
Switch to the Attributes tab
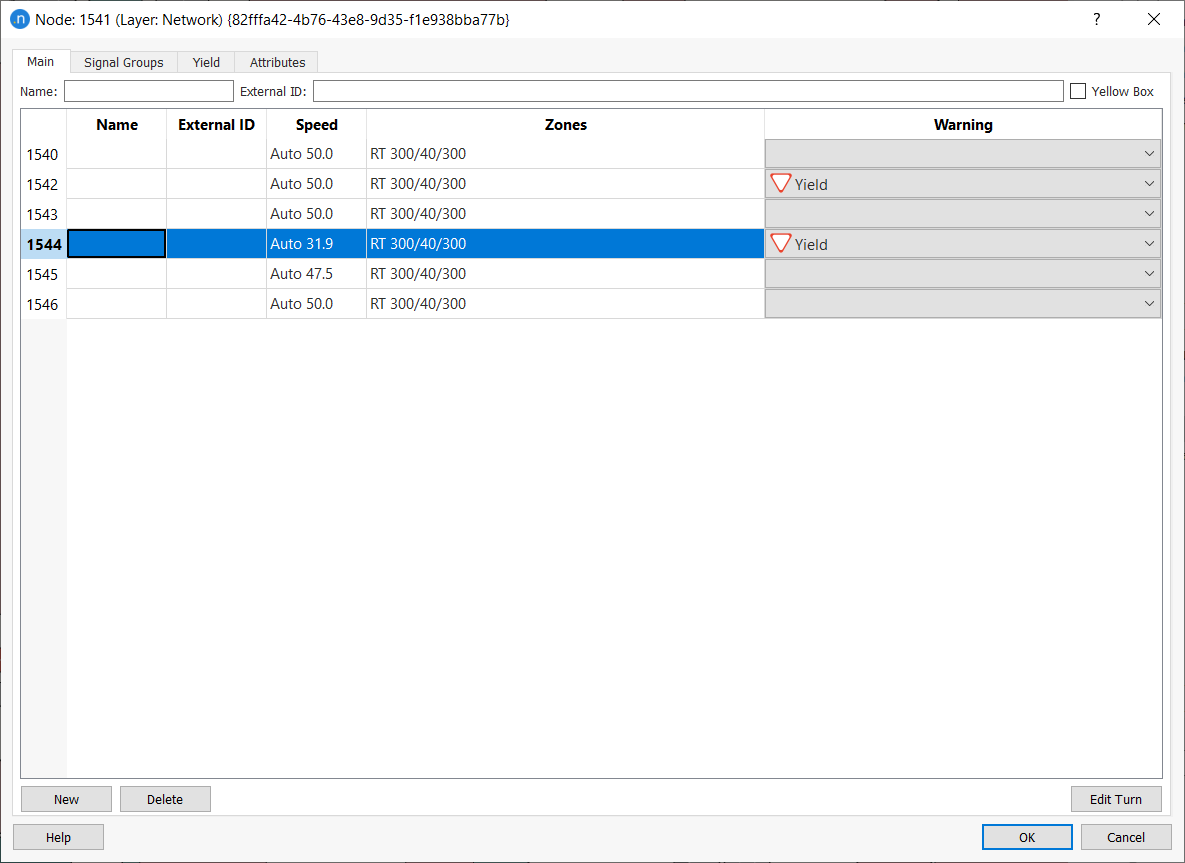(277, 62)
